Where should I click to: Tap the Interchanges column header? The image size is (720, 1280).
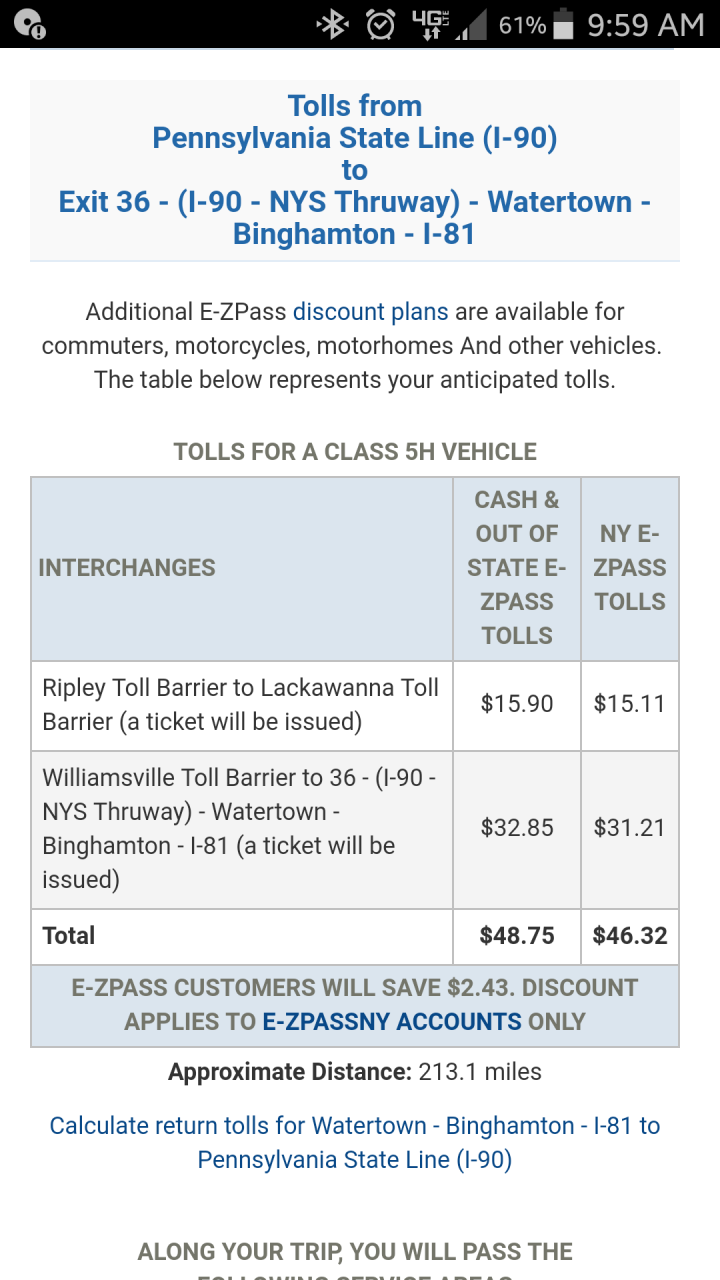point(127,567)
